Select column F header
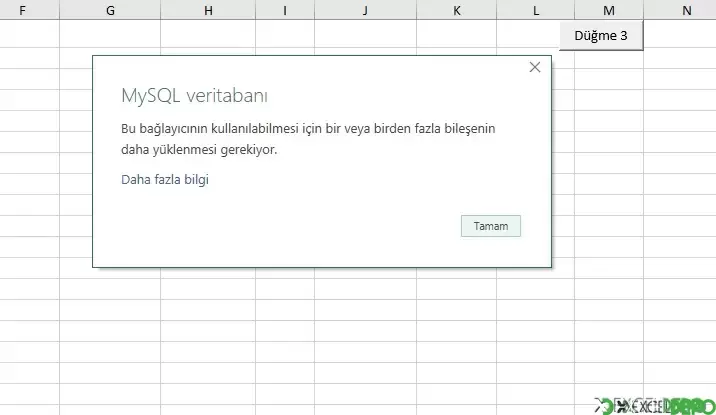The height and width of the screenshot is (415, 716). 30,10
